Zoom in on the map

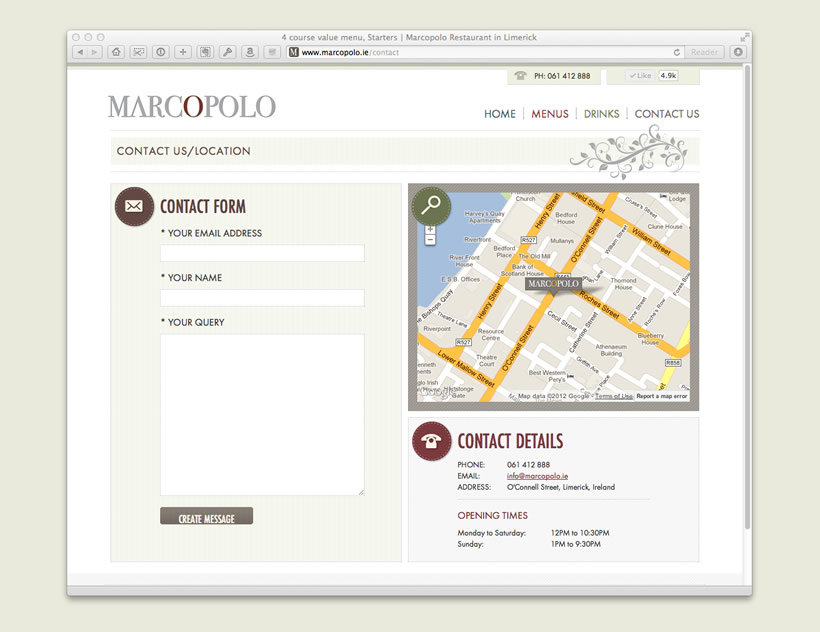click(430, 229)
